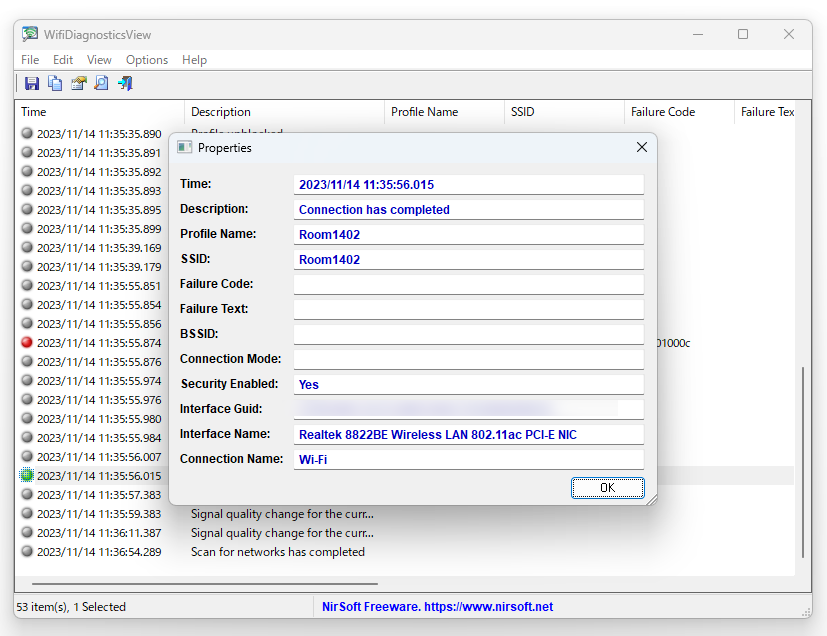Click the empty Failure Text field
The image size is (827, 636).
(x=468, y=310)
